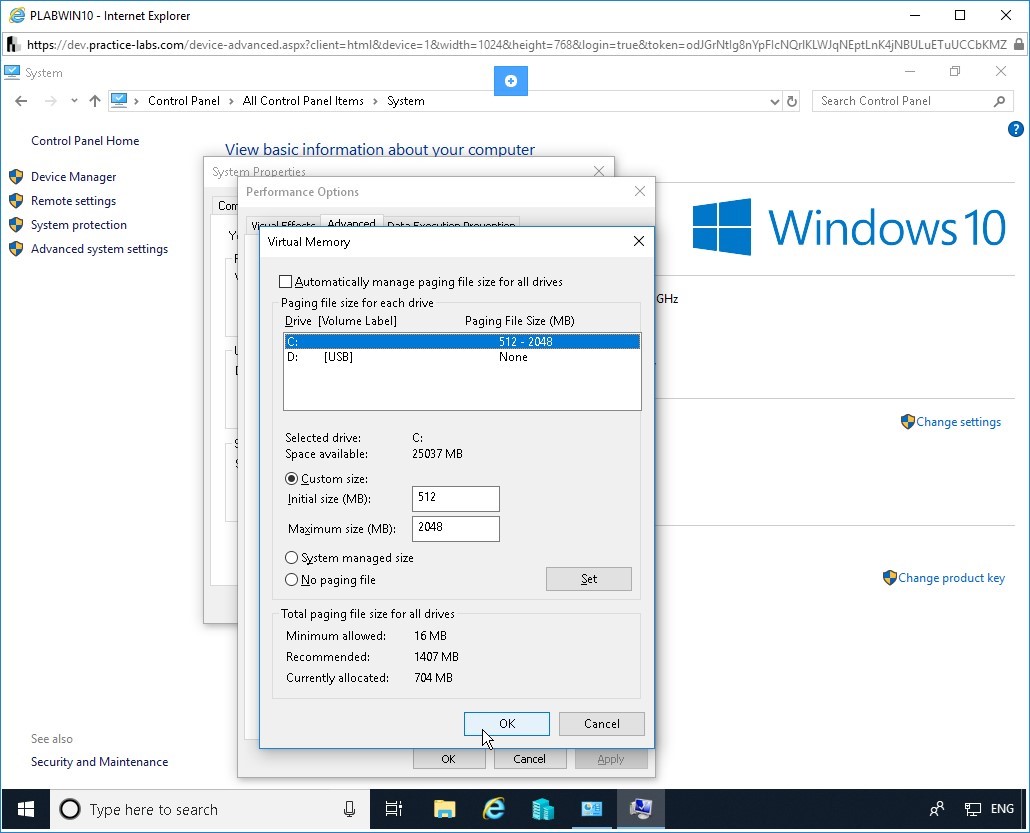Screen dimensions: 1030x833
Task: Click the Initial size (MB) field
Action: [455, 499]
